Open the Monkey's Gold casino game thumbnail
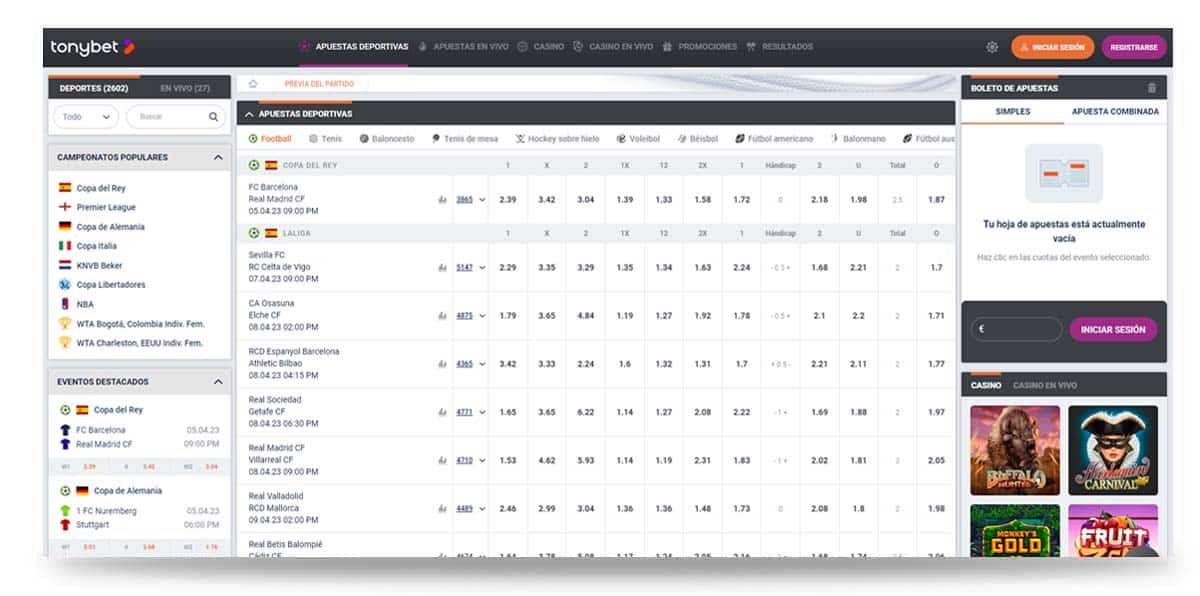 coord(1015,530)
